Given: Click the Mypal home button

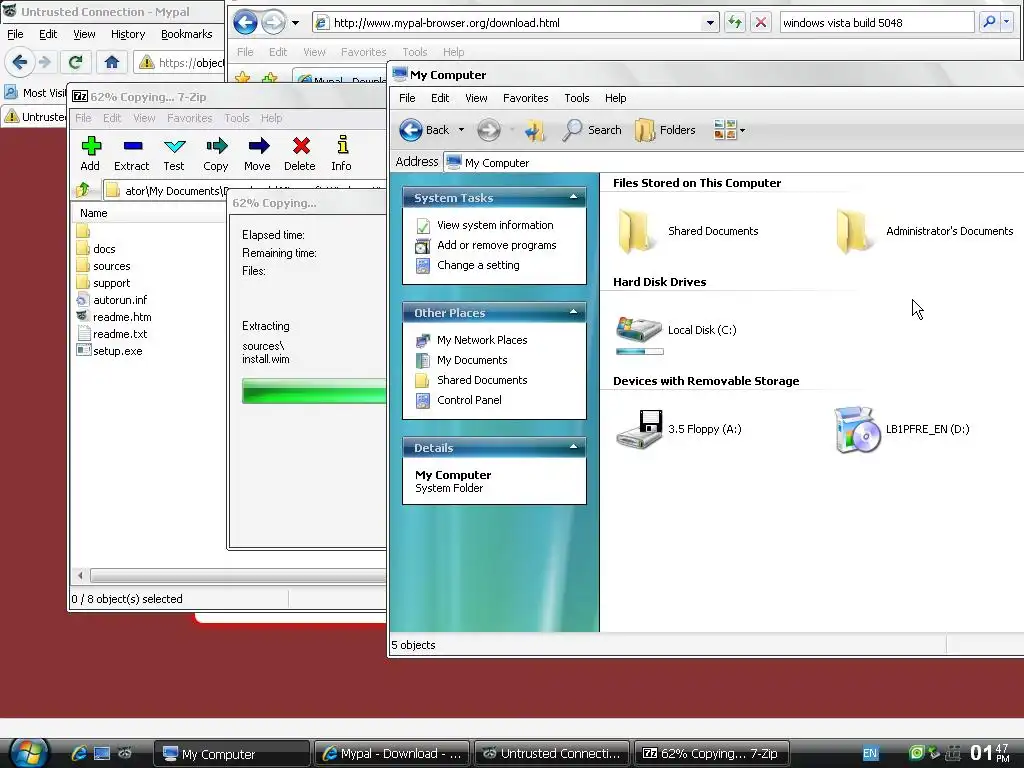Looking at the screenshot, I should tap(112, 62).
